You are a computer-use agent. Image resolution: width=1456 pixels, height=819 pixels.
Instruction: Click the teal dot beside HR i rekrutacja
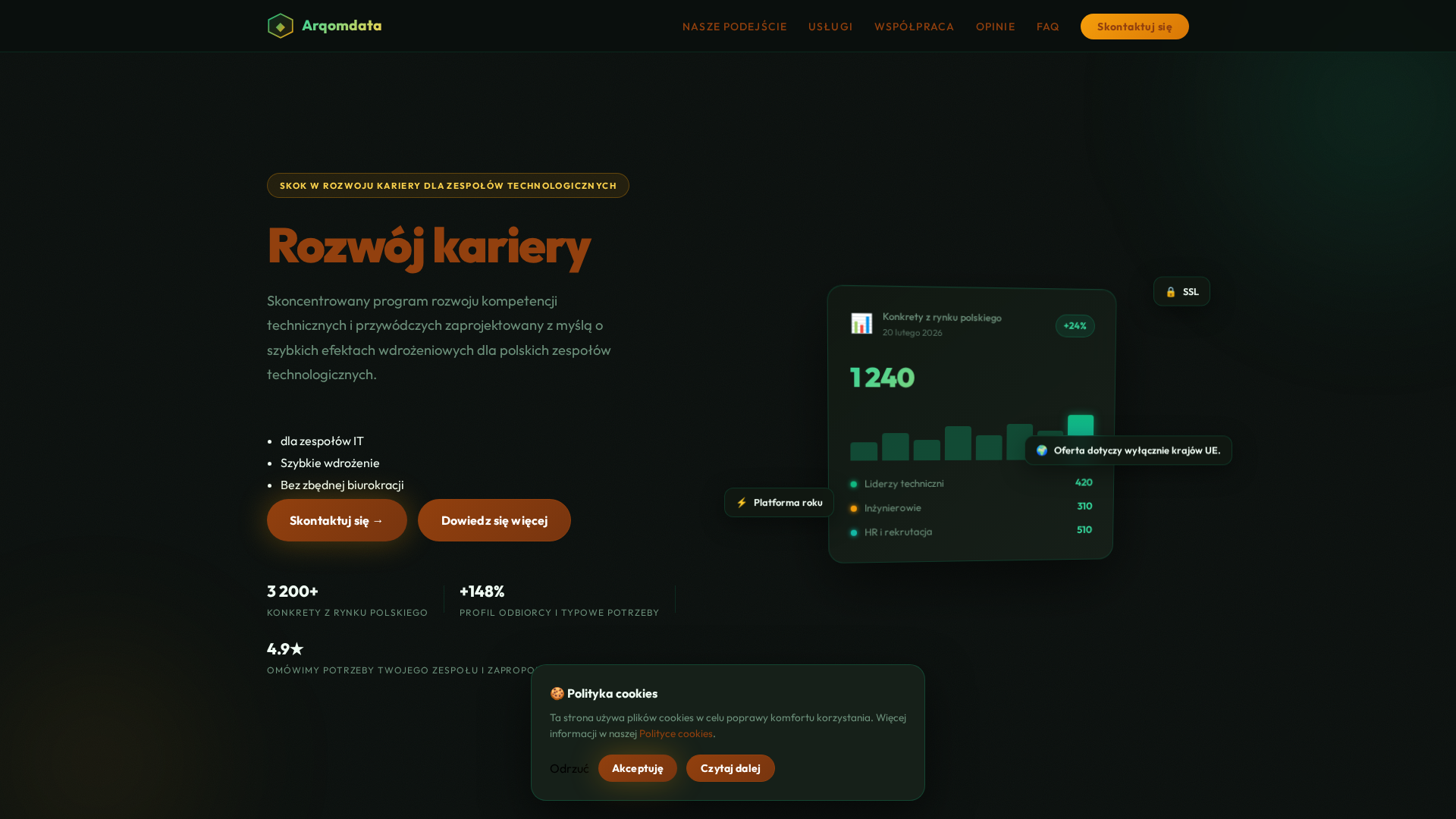coord(854,532)
